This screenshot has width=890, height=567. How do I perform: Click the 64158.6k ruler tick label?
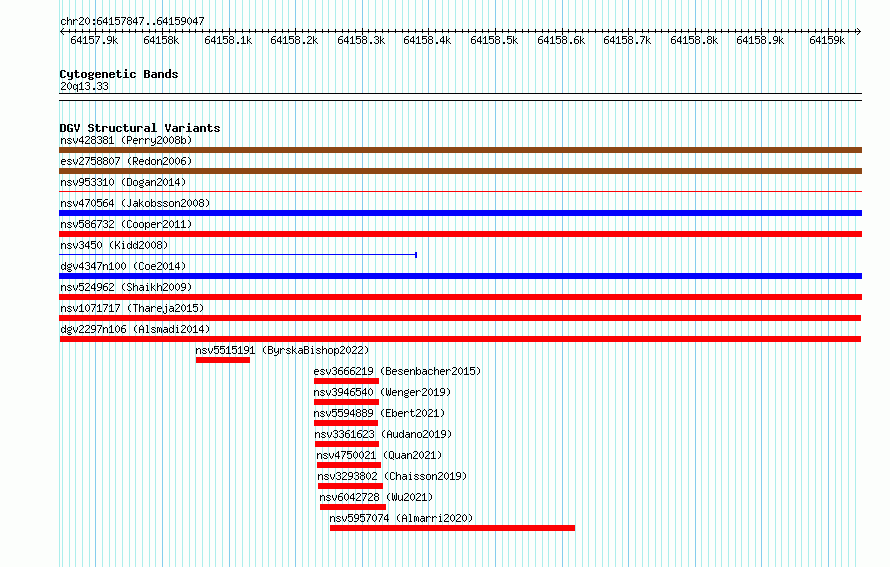pos(561,40)
